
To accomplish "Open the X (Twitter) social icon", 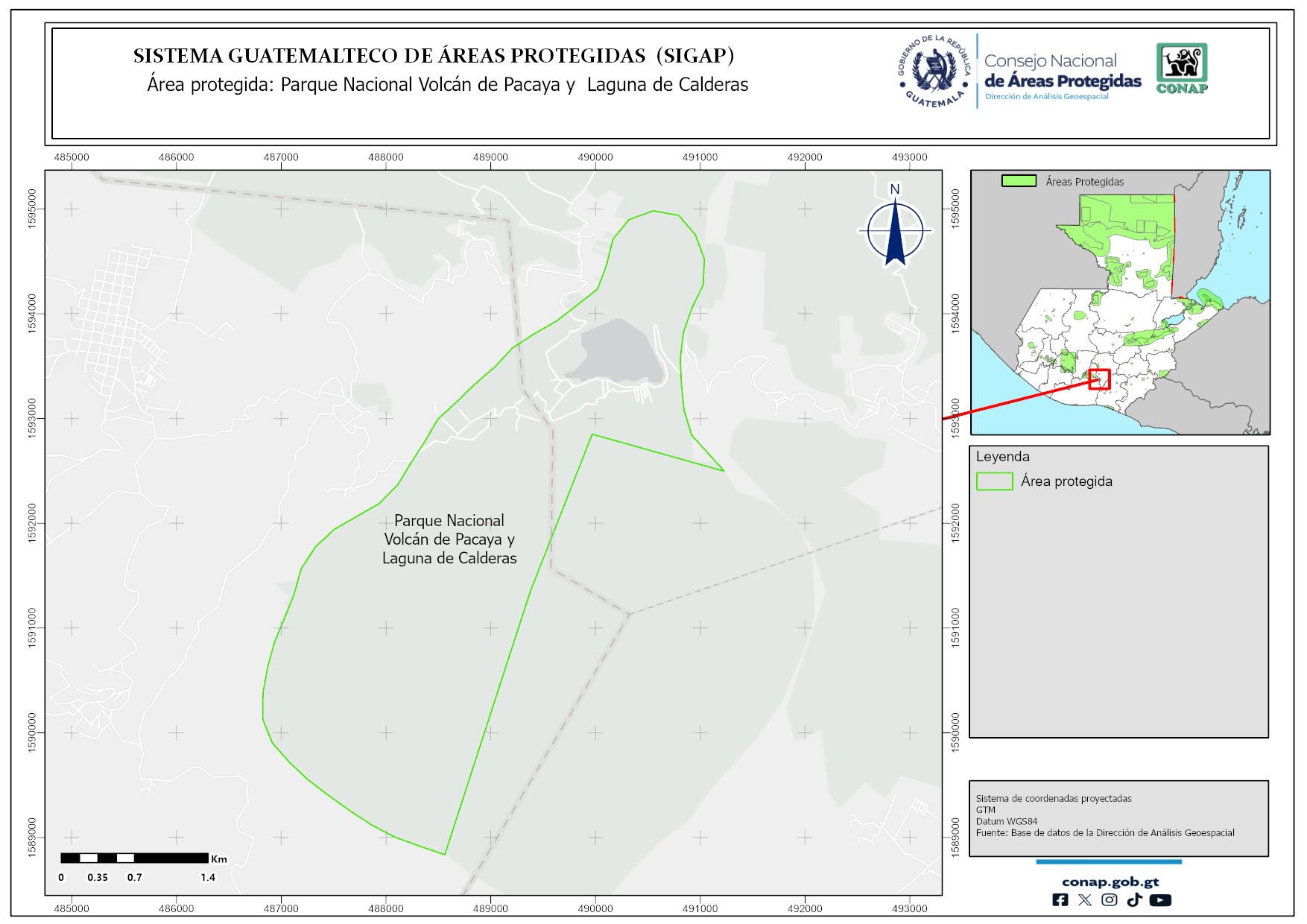I will (1084, 900).
